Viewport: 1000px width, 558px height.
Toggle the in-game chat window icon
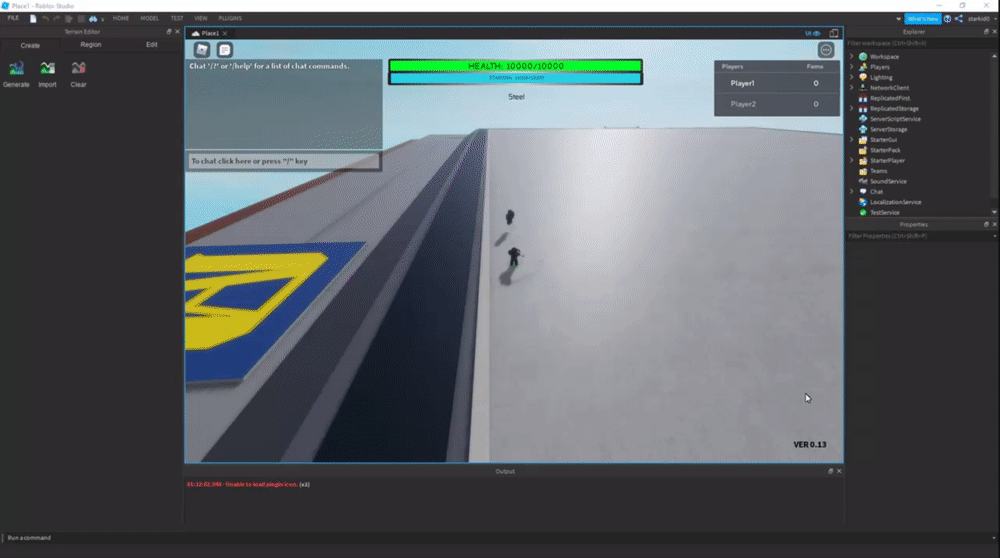tap(224, 50)
